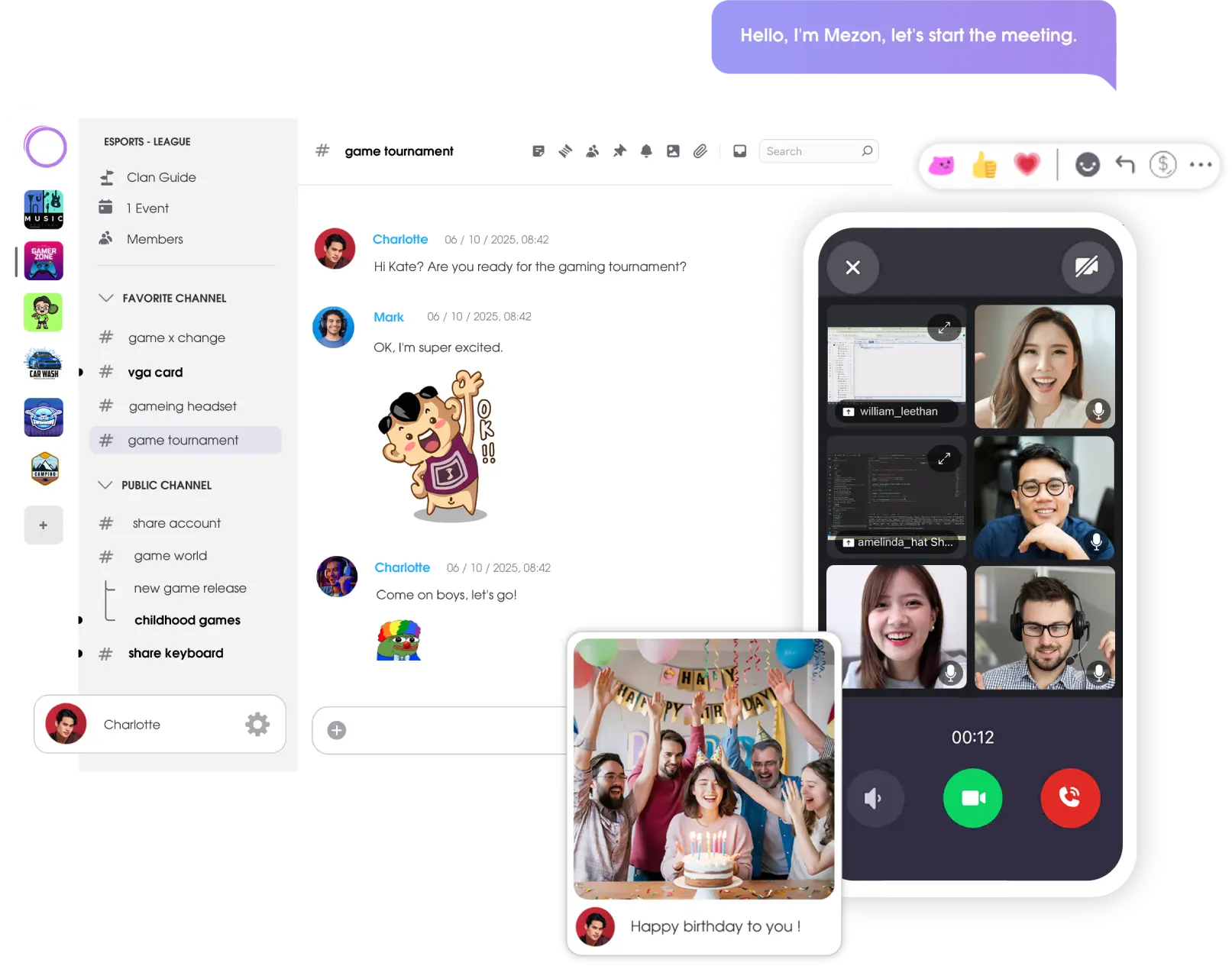The image size is (1232, 966).
Task: Collapse the Public Channel section
Action: point(105,485)
